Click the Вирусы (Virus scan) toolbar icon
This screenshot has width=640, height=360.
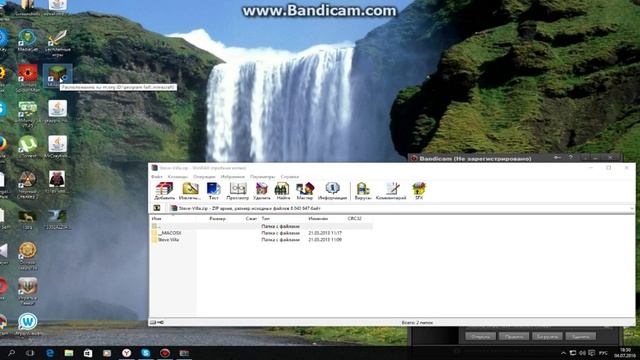pyautogui.click(x=363, y=191)
